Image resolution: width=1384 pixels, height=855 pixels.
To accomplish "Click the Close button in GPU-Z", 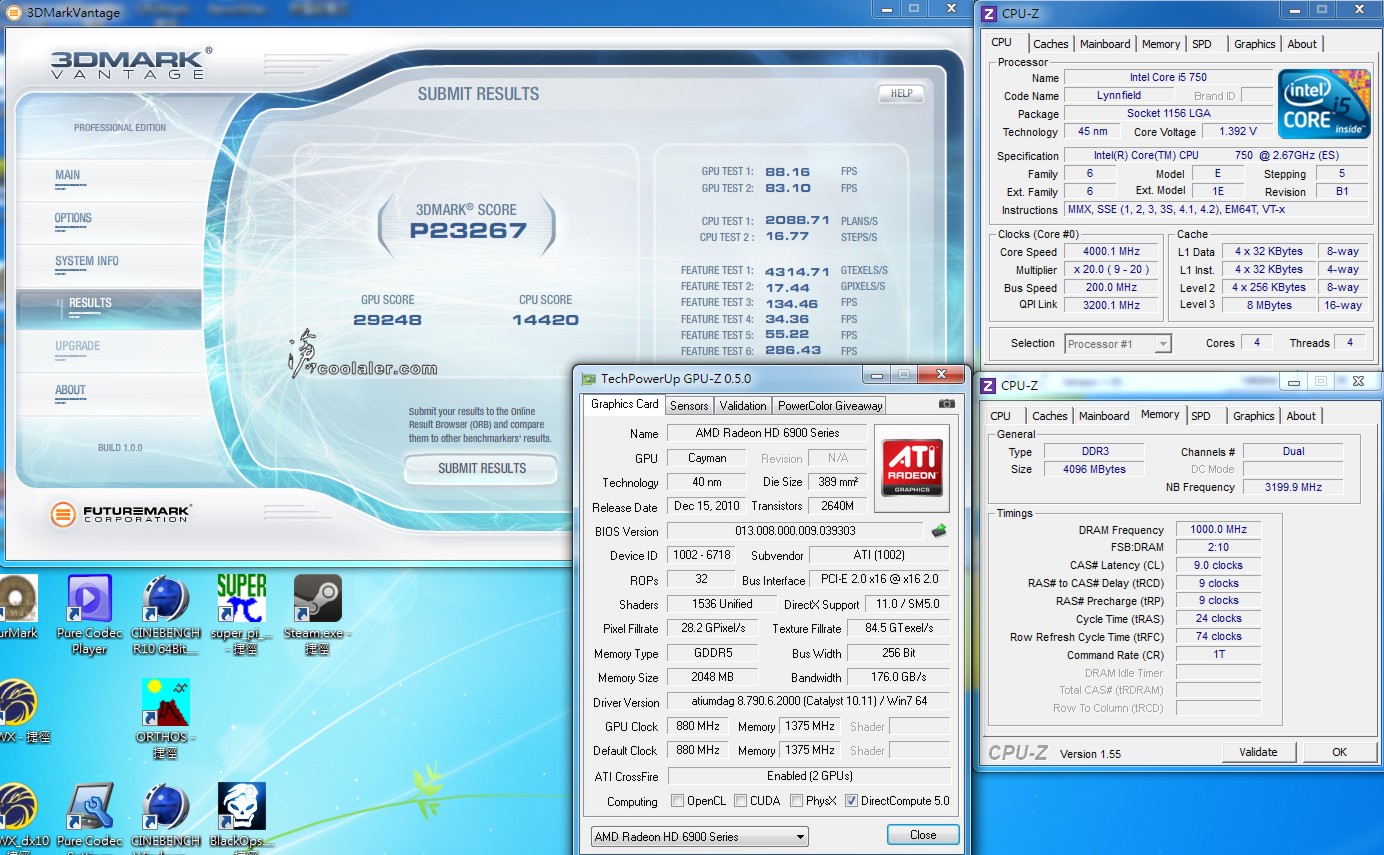I will (x=923, y=835).
